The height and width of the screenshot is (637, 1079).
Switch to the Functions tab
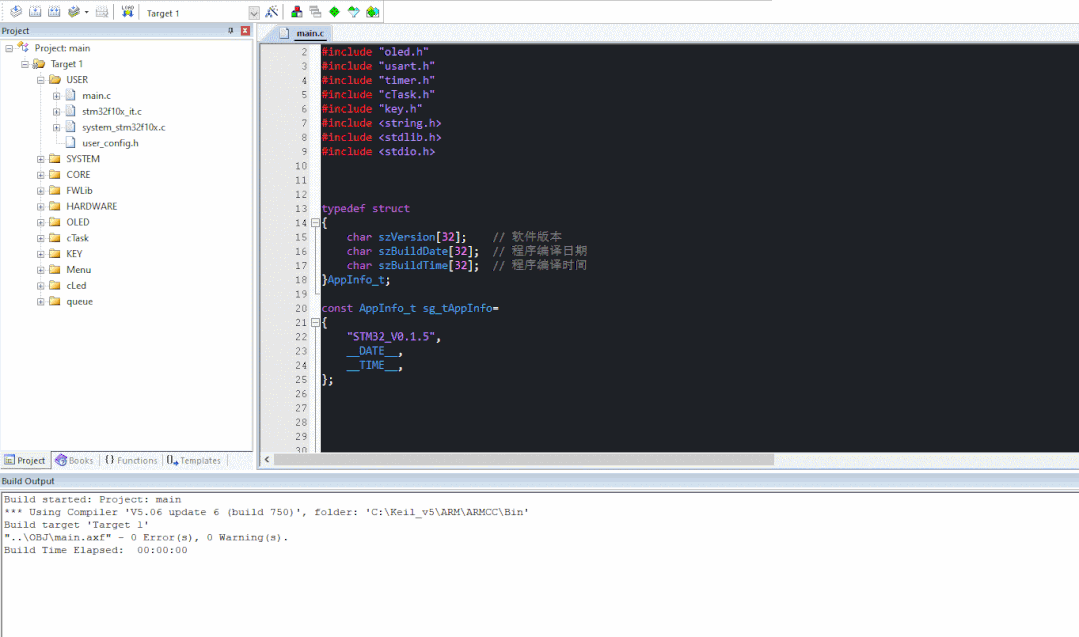[131, 460]
